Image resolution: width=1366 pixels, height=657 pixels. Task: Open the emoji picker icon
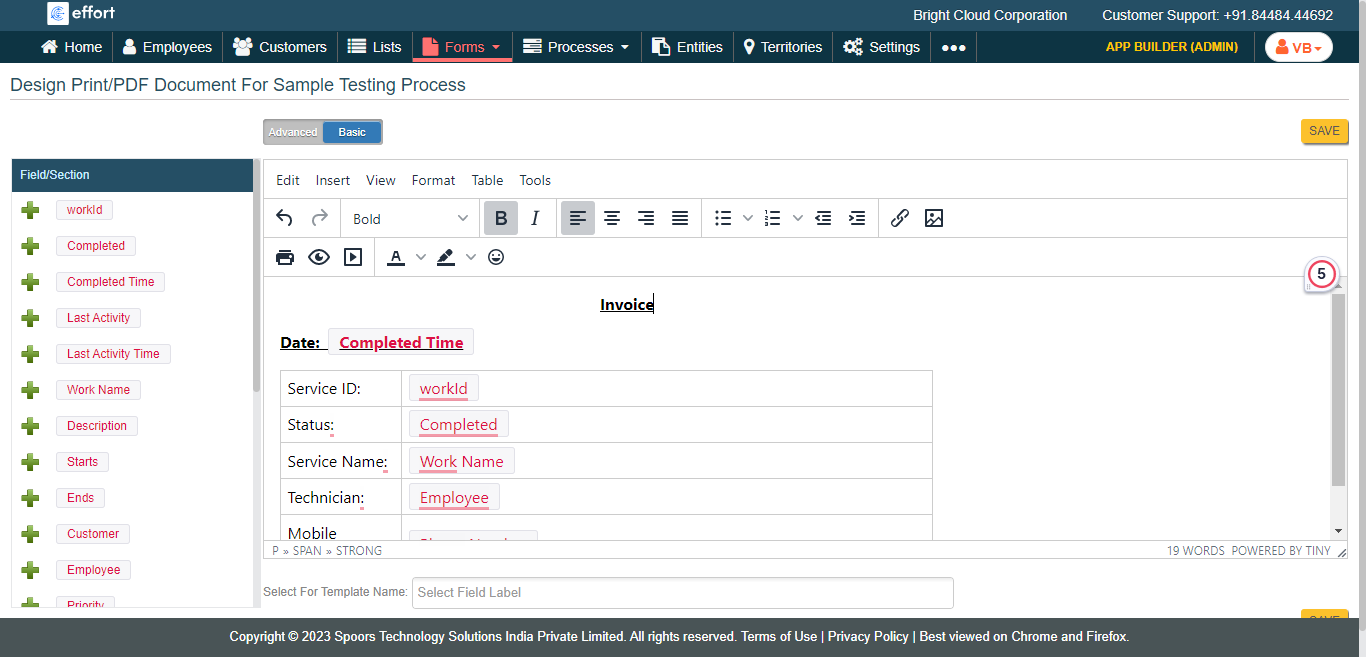pos(496,257)
